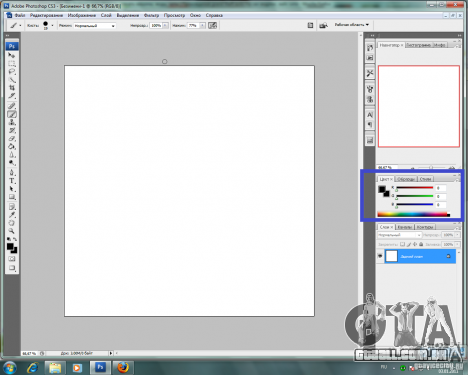
Task: Switch to the Образцы tab
Action: [x=406, y=179]
